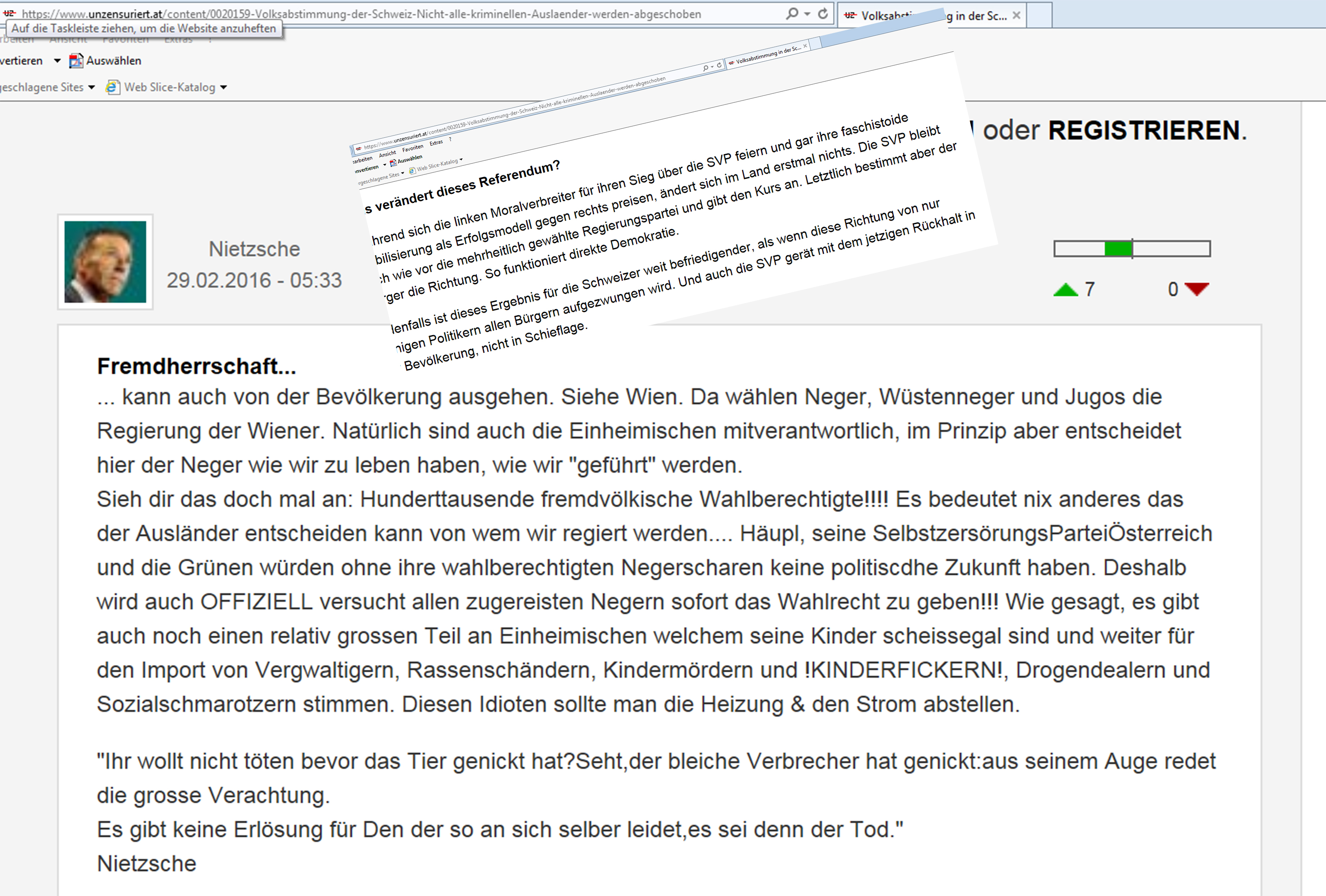Click the unzensuriert site favicon in address bar

(x=9, y=13)
